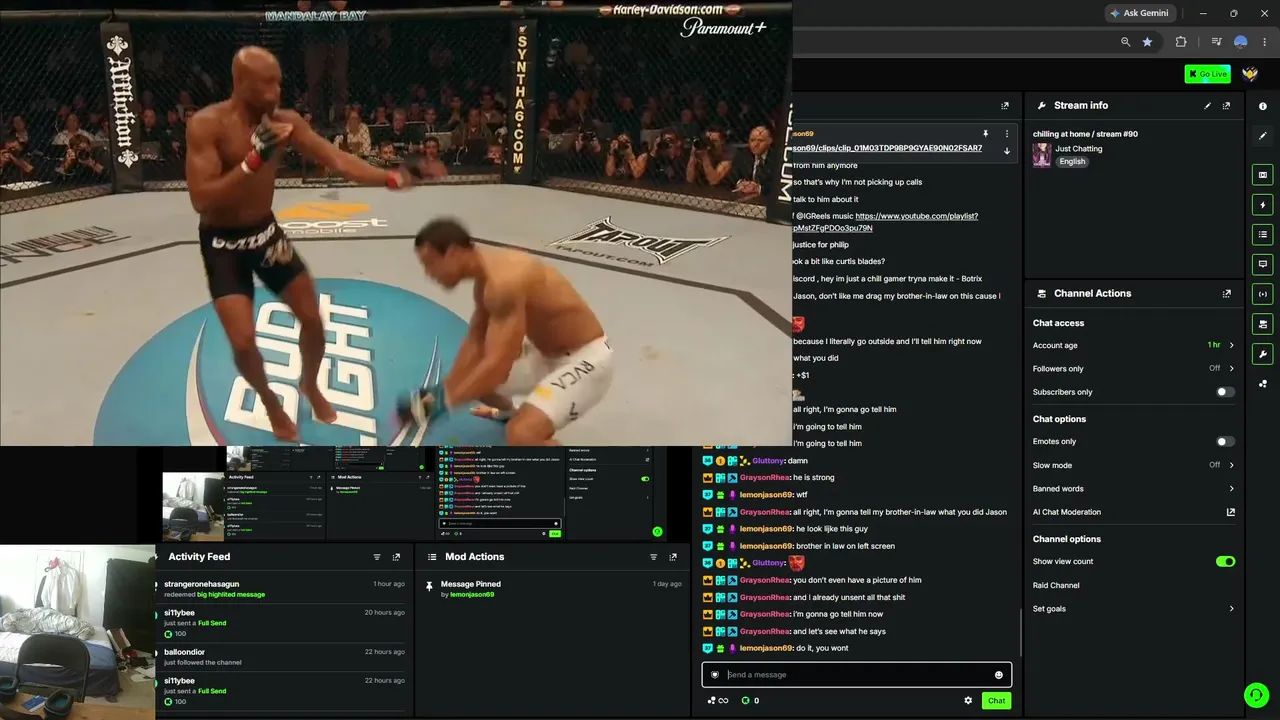Click the webcam preview thumbnail

78,632
